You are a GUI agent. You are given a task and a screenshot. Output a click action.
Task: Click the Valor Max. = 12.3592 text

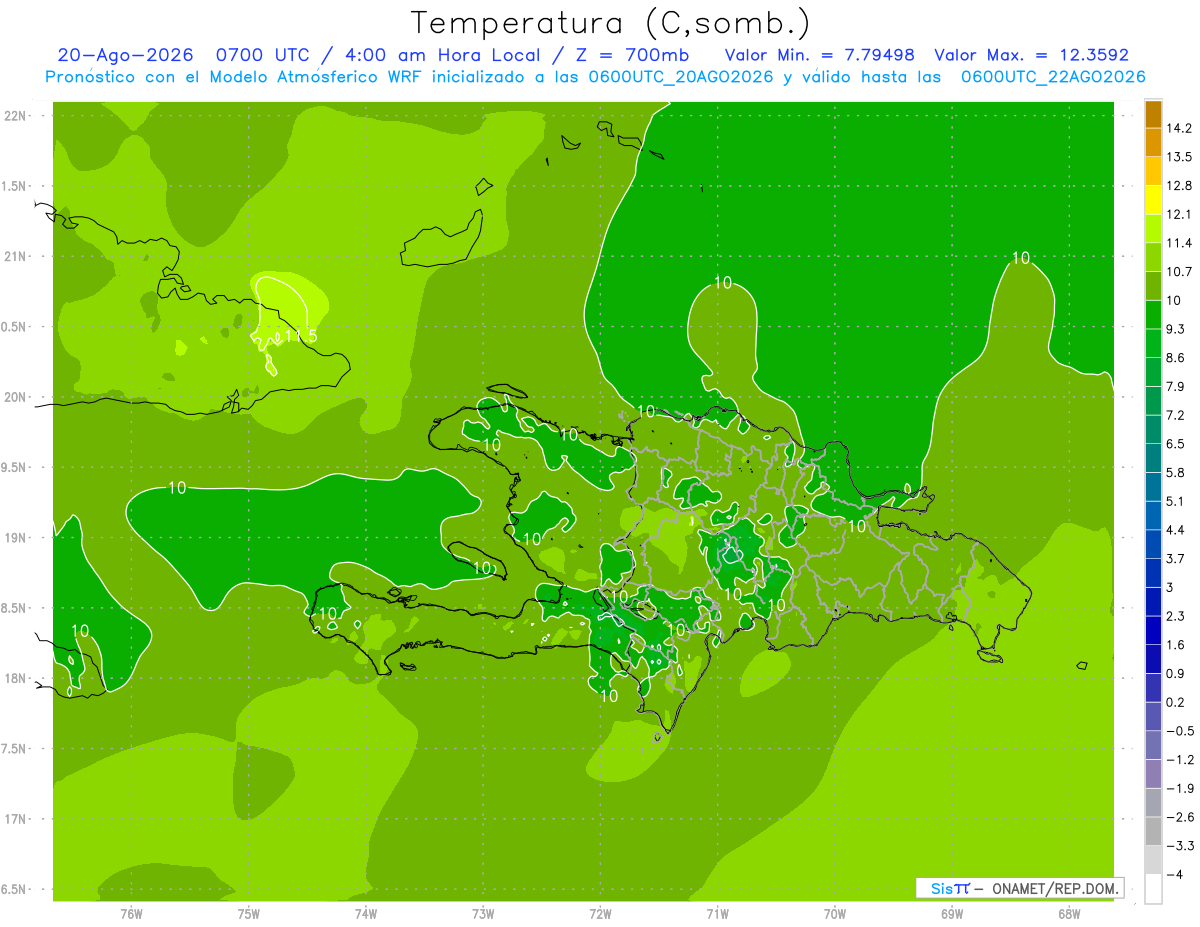tap(1031, 55)
